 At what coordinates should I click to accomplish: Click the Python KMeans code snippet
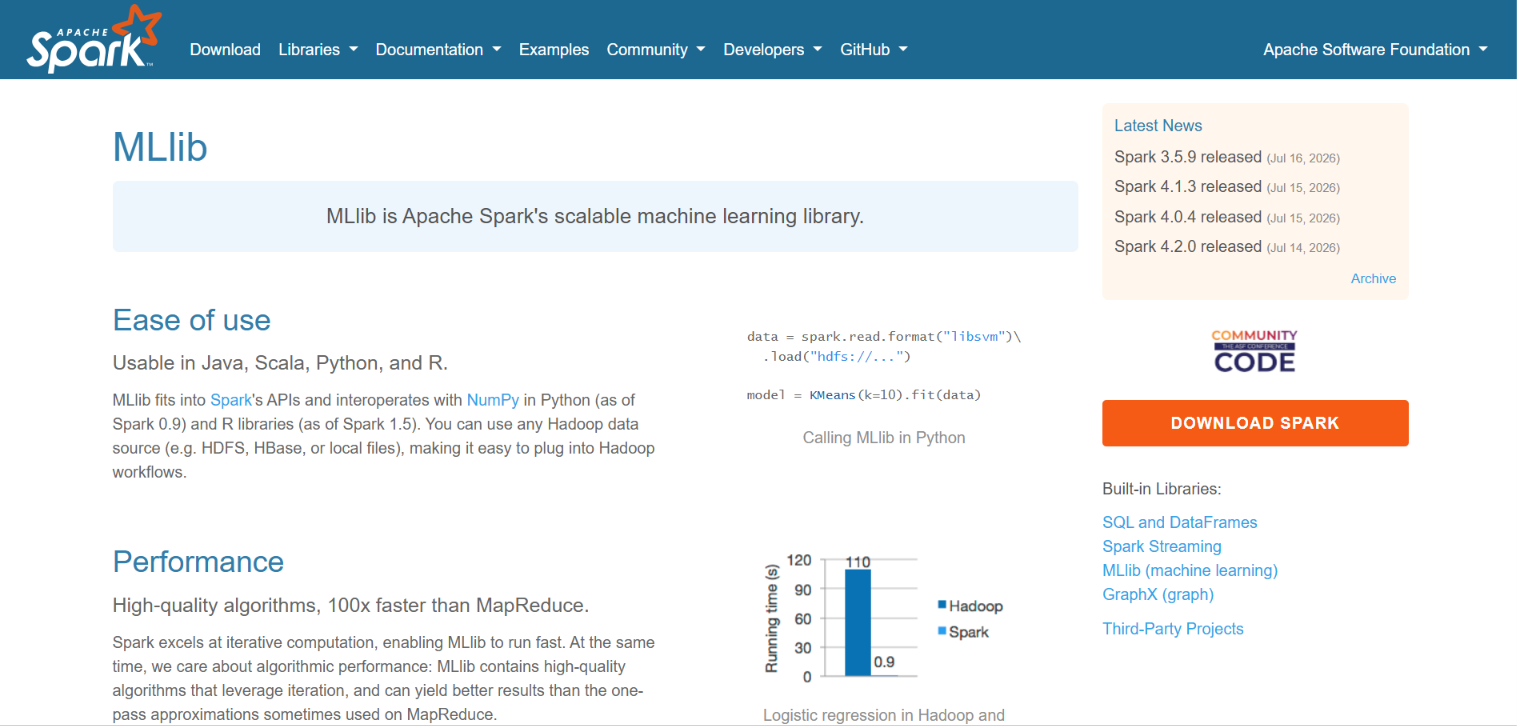point(884,366)
